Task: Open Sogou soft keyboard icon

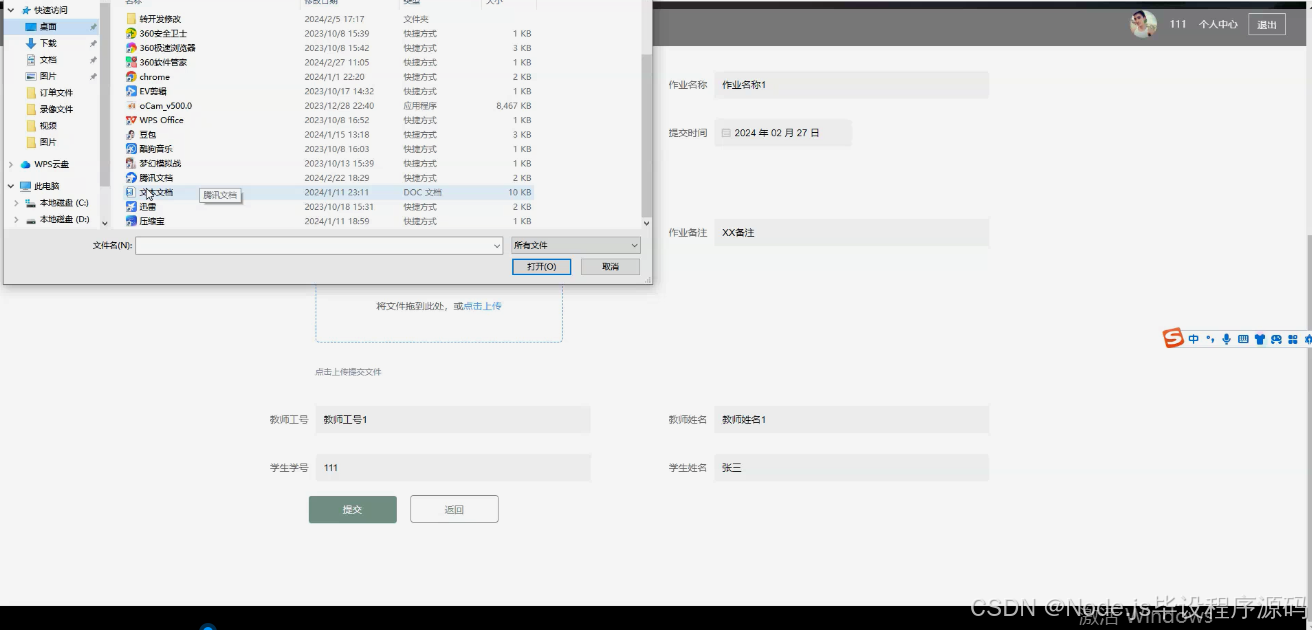Action: click(1243, 338)
